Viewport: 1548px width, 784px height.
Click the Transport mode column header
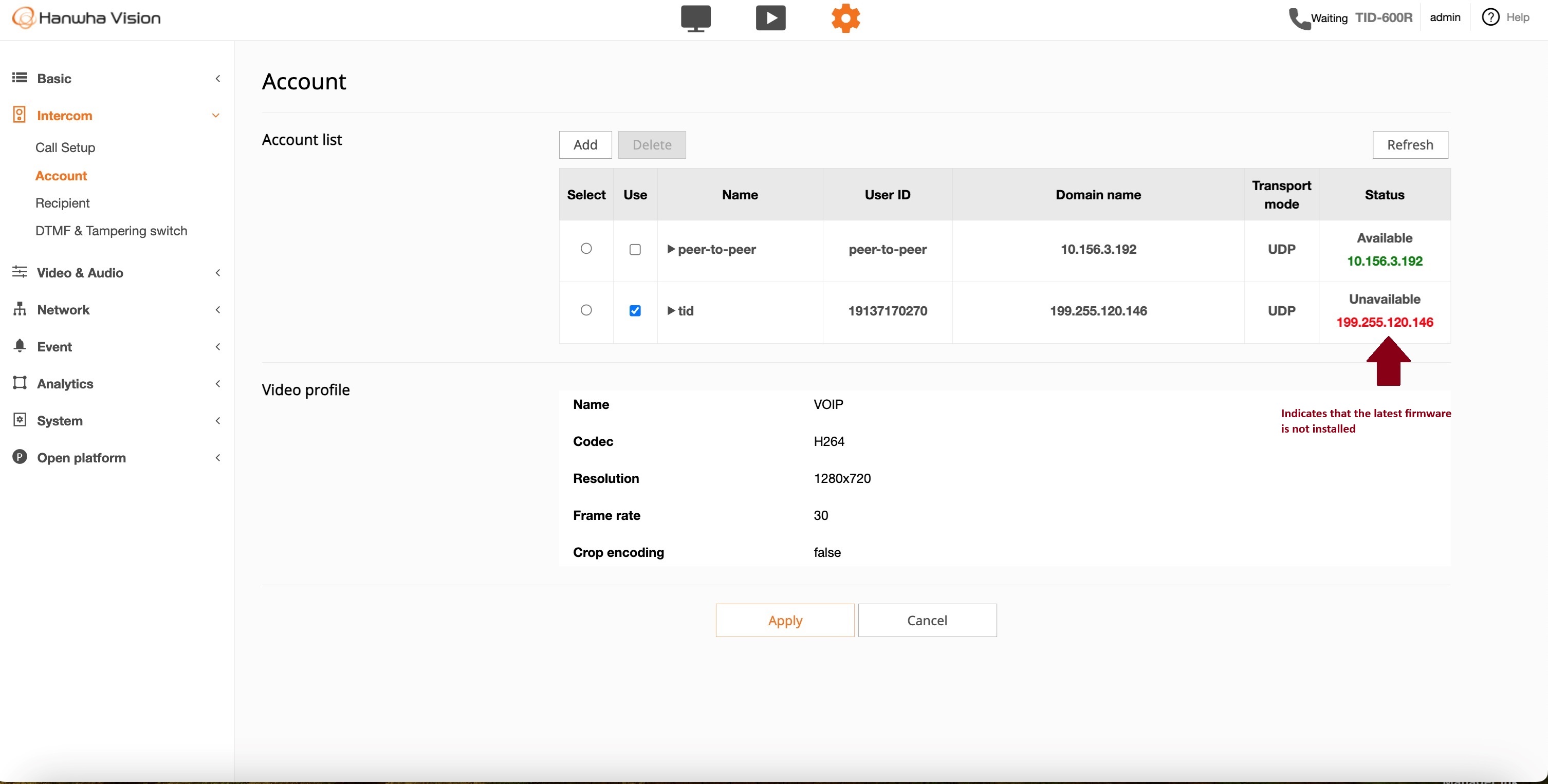(x=1281, y=195)
